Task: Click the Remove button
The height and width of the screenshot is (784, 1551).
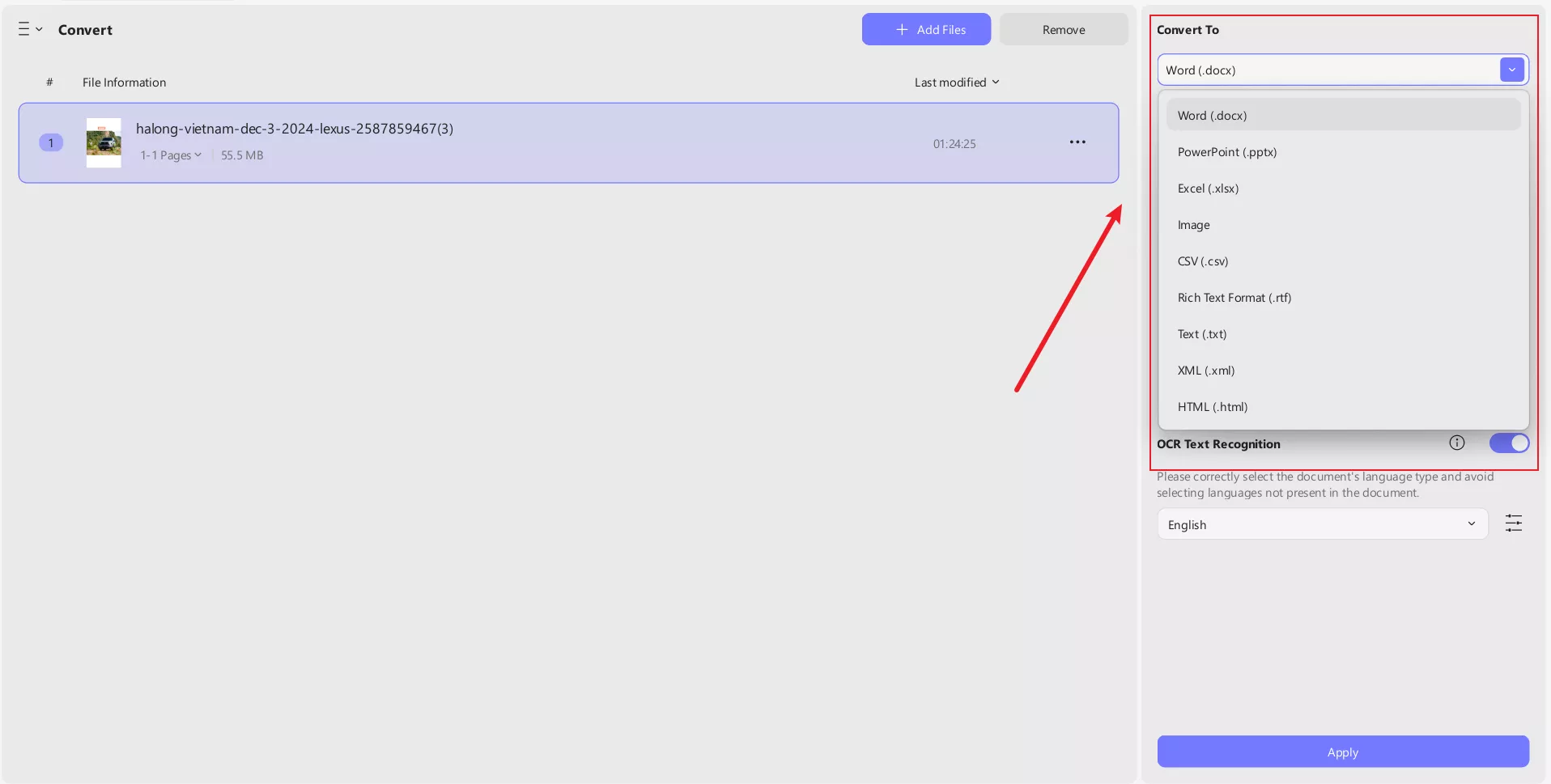Action: [x=1063, y=30]
